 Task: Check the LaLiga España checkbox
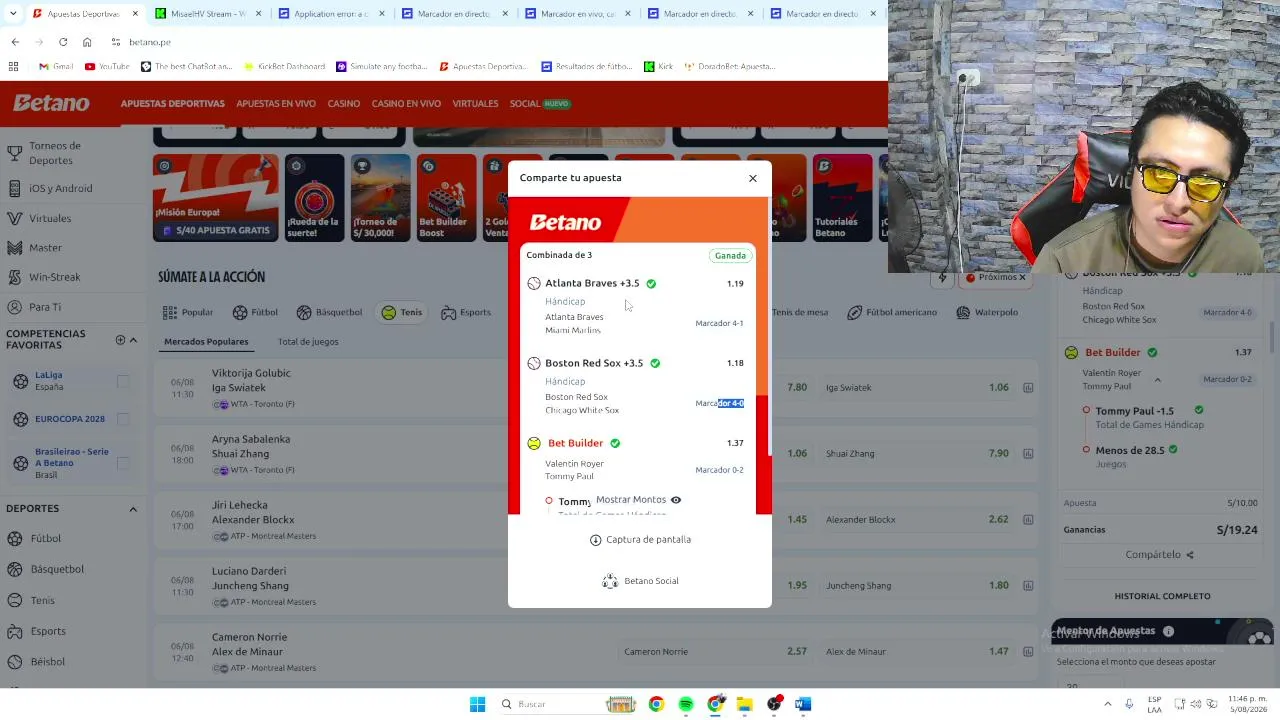click(123, 381)
